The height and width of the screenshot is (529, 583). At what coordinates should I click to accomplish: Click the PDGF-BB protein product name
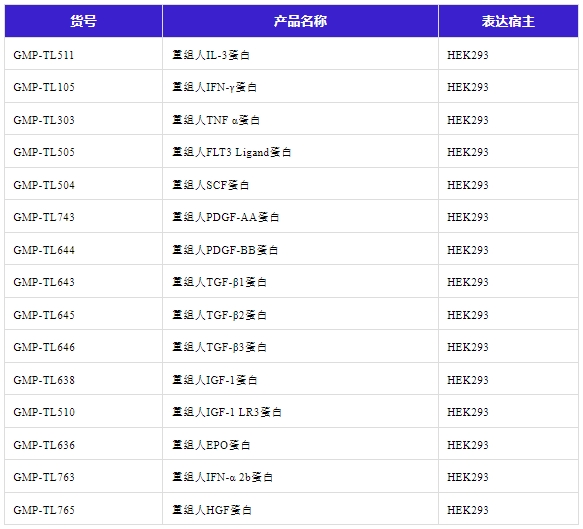click(225, 250)
